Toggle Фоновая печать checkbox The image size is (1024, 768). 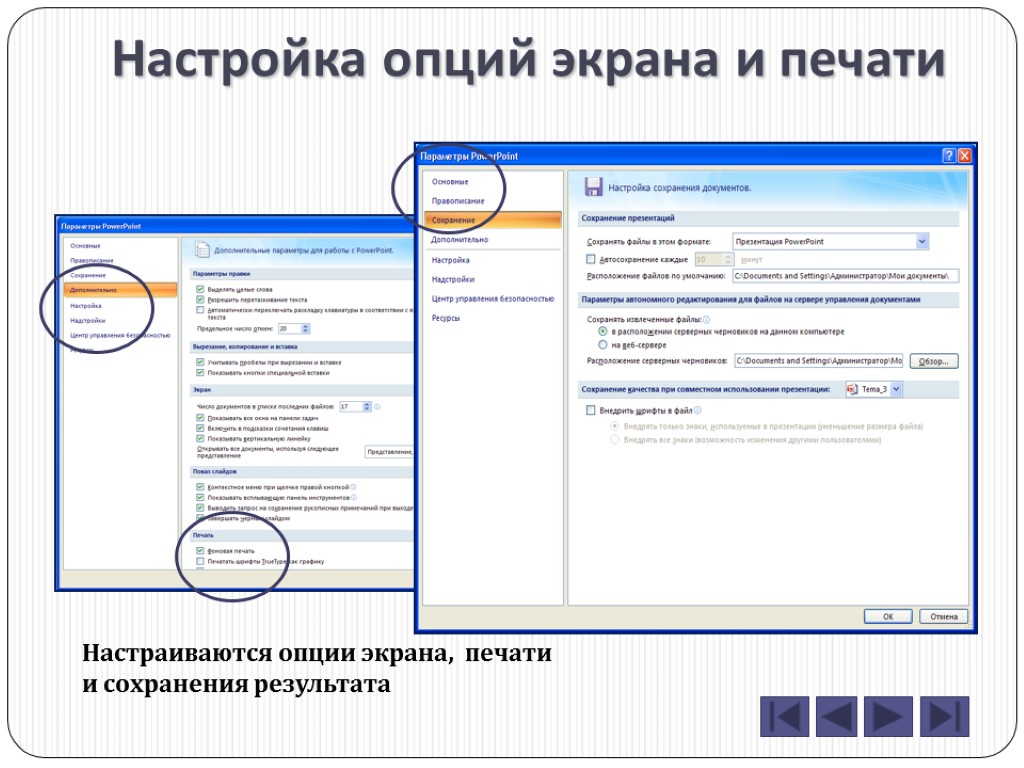pyautogui.click(x=200, y=551)
